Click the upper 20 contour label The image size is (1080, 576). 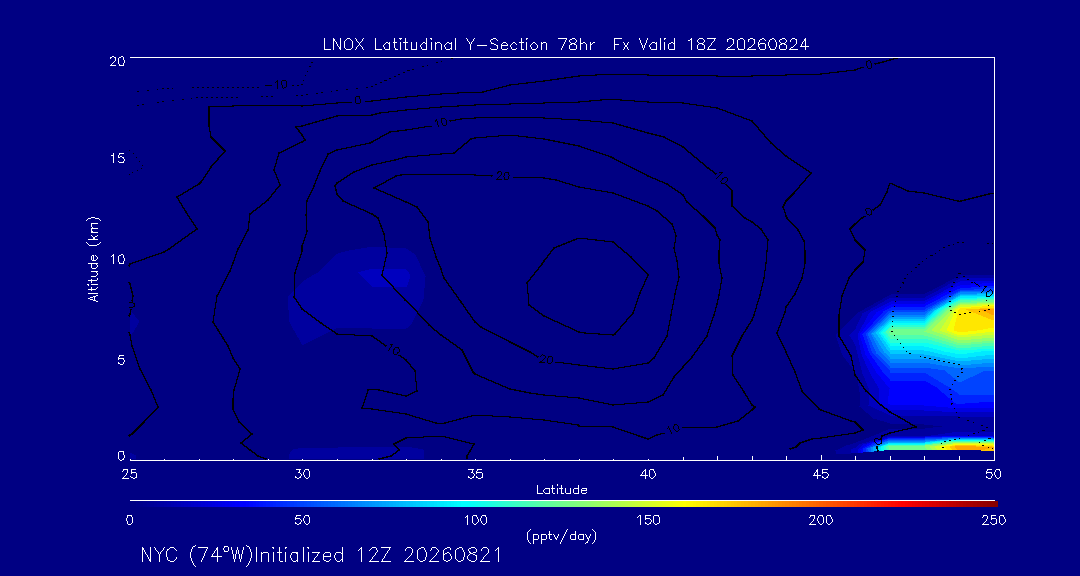503,176
